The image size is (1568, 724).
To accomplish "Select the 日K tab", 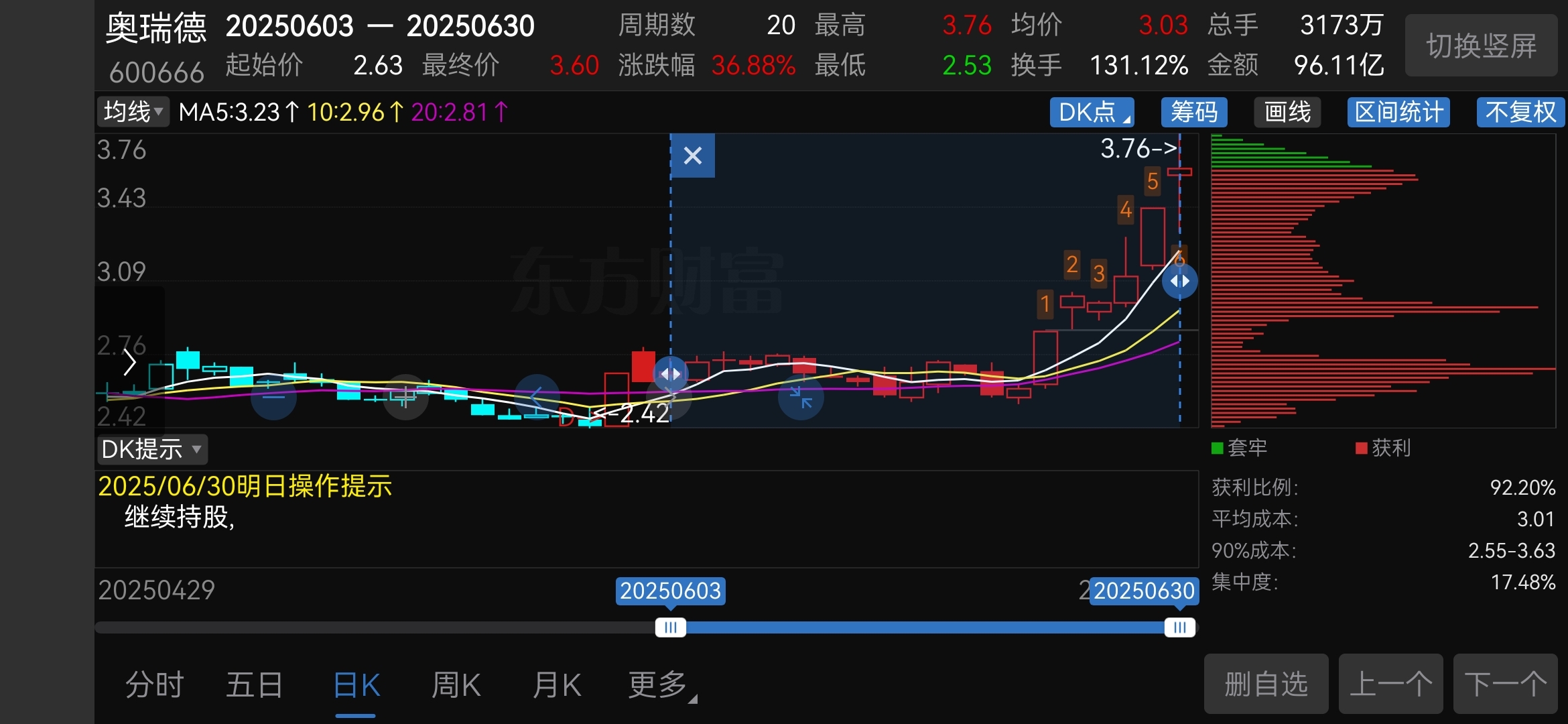I will pyautogui.click(x=356, y=685).
